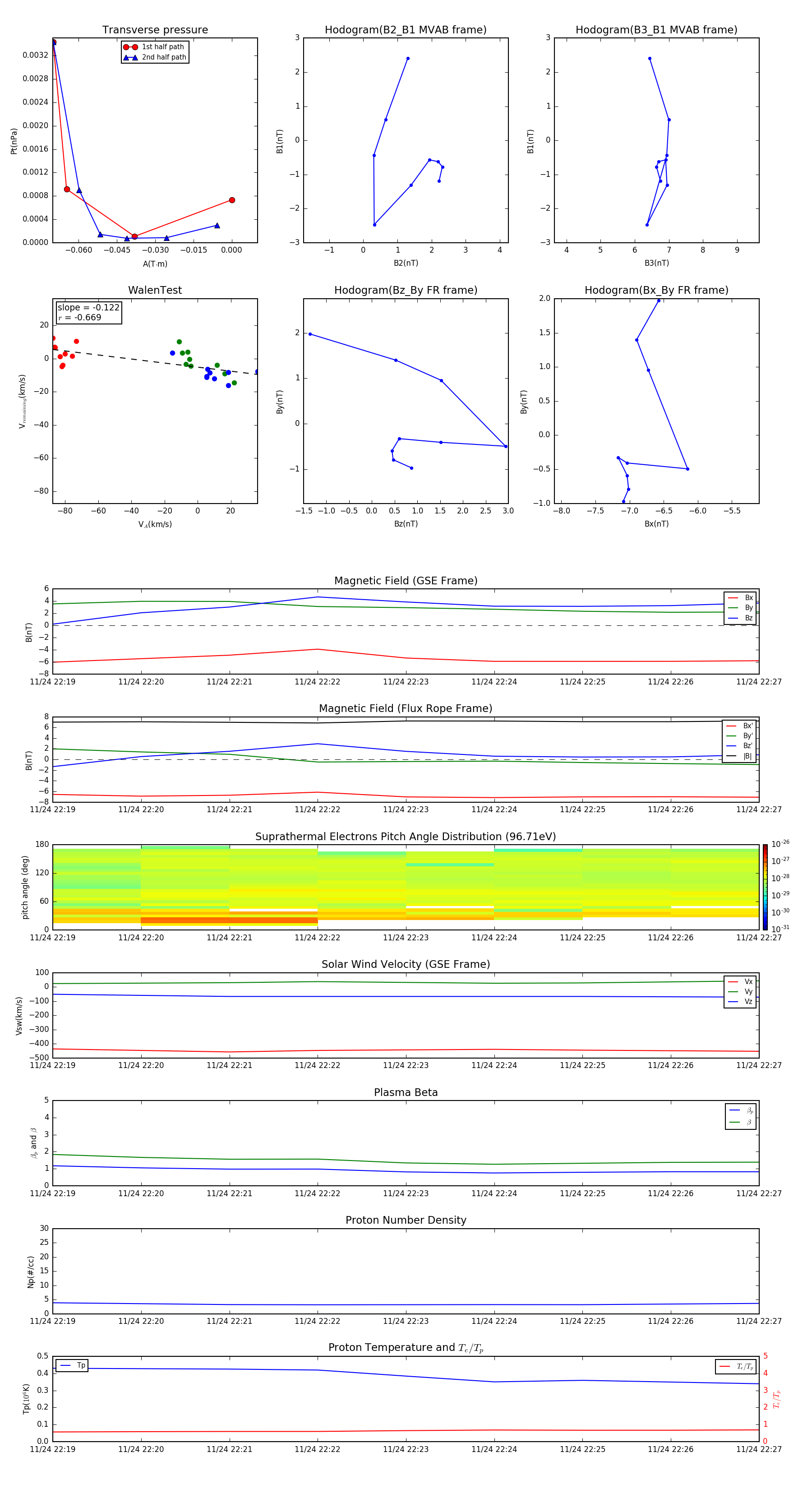The image size is (812, 1489).
Task: Click the 10^-26 colorbar tick label
Action: pyautogui.click(x=780, y=844)
